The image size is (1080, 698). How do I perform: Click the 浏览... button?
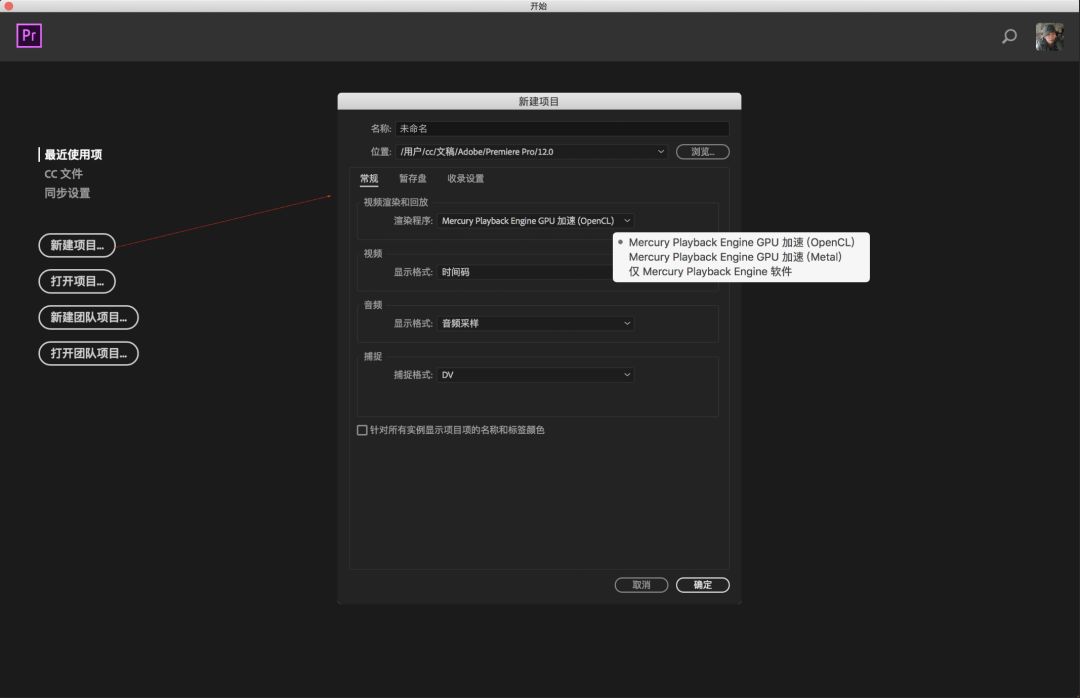pyautogui.click(x=703, y=152)
